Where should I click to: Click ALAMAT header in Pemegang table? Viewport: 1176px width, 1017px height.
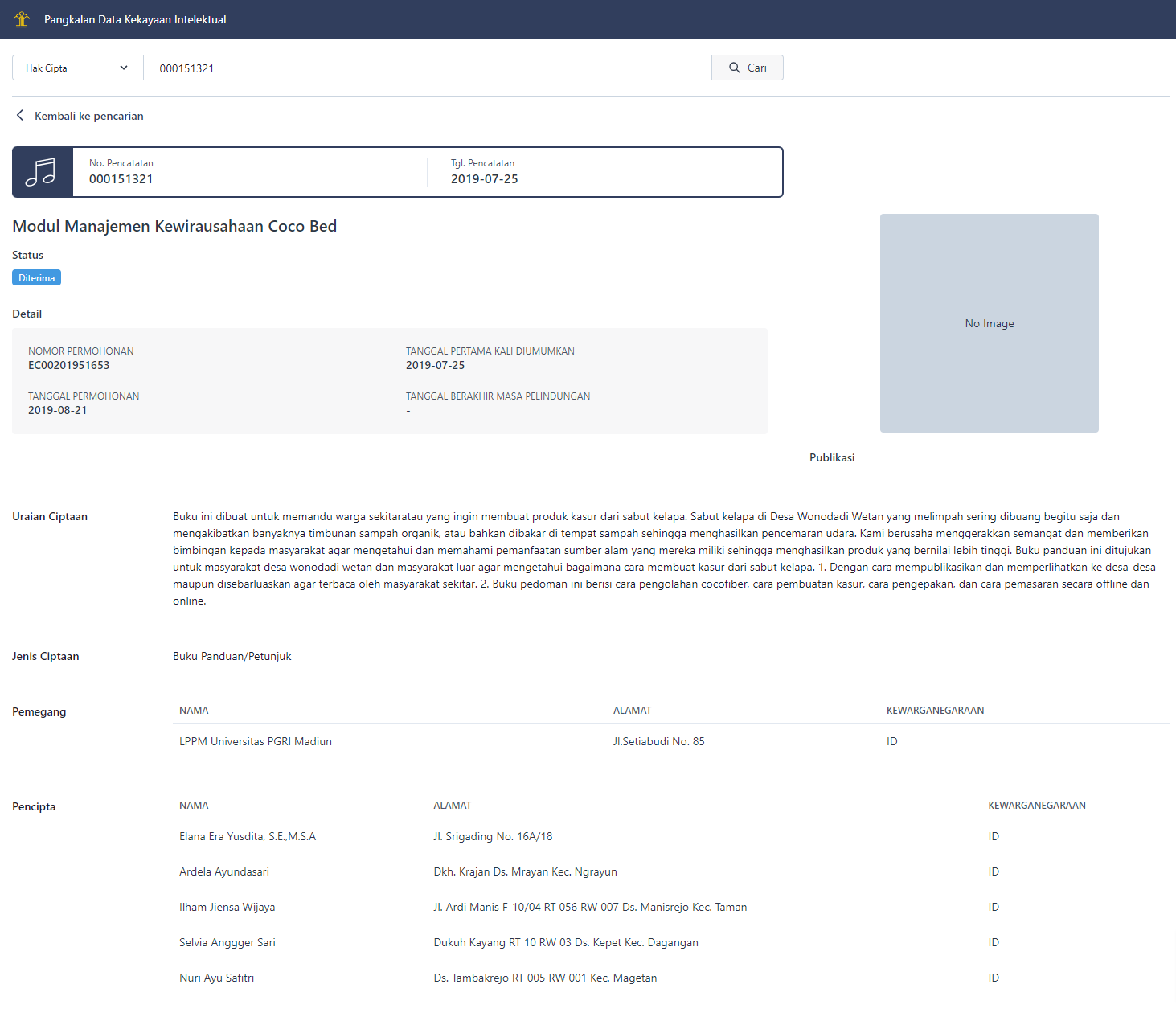tap(633, 710)
